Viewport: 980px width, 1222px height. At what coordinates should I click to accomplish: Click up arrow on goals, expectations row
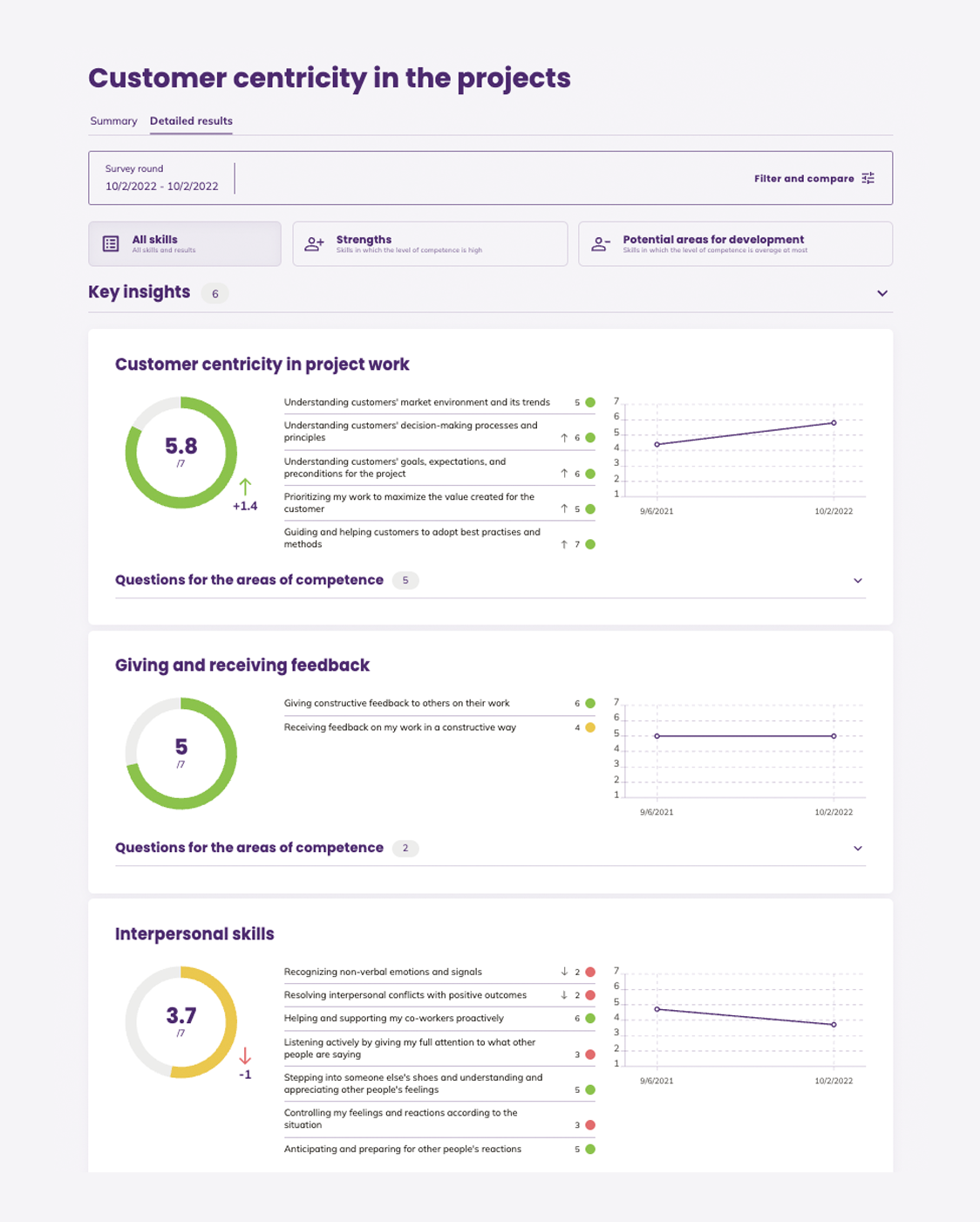pos(564,474)
